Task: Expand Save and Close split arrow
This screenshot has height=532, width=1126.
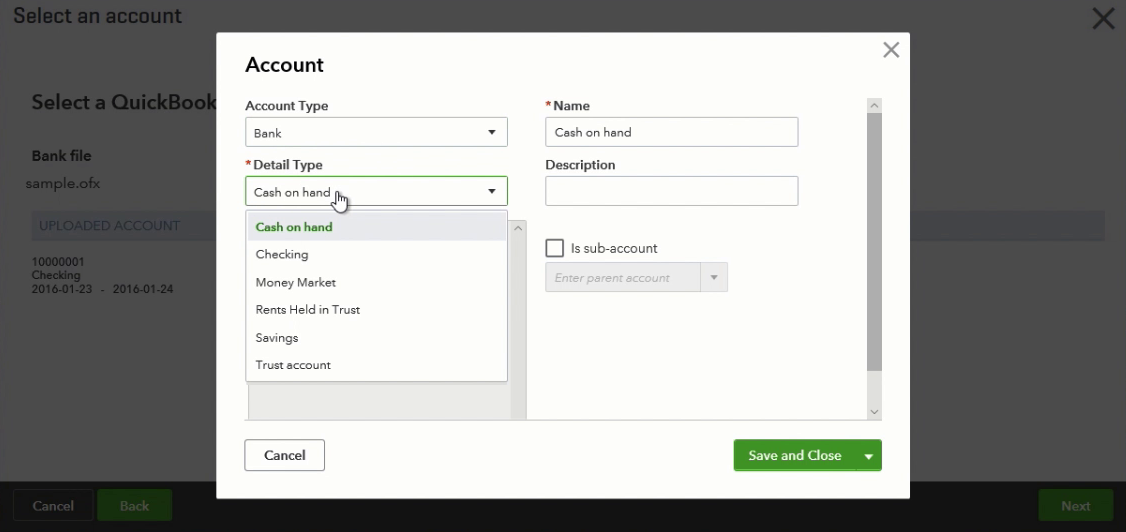Action: (x=869, y=456)
